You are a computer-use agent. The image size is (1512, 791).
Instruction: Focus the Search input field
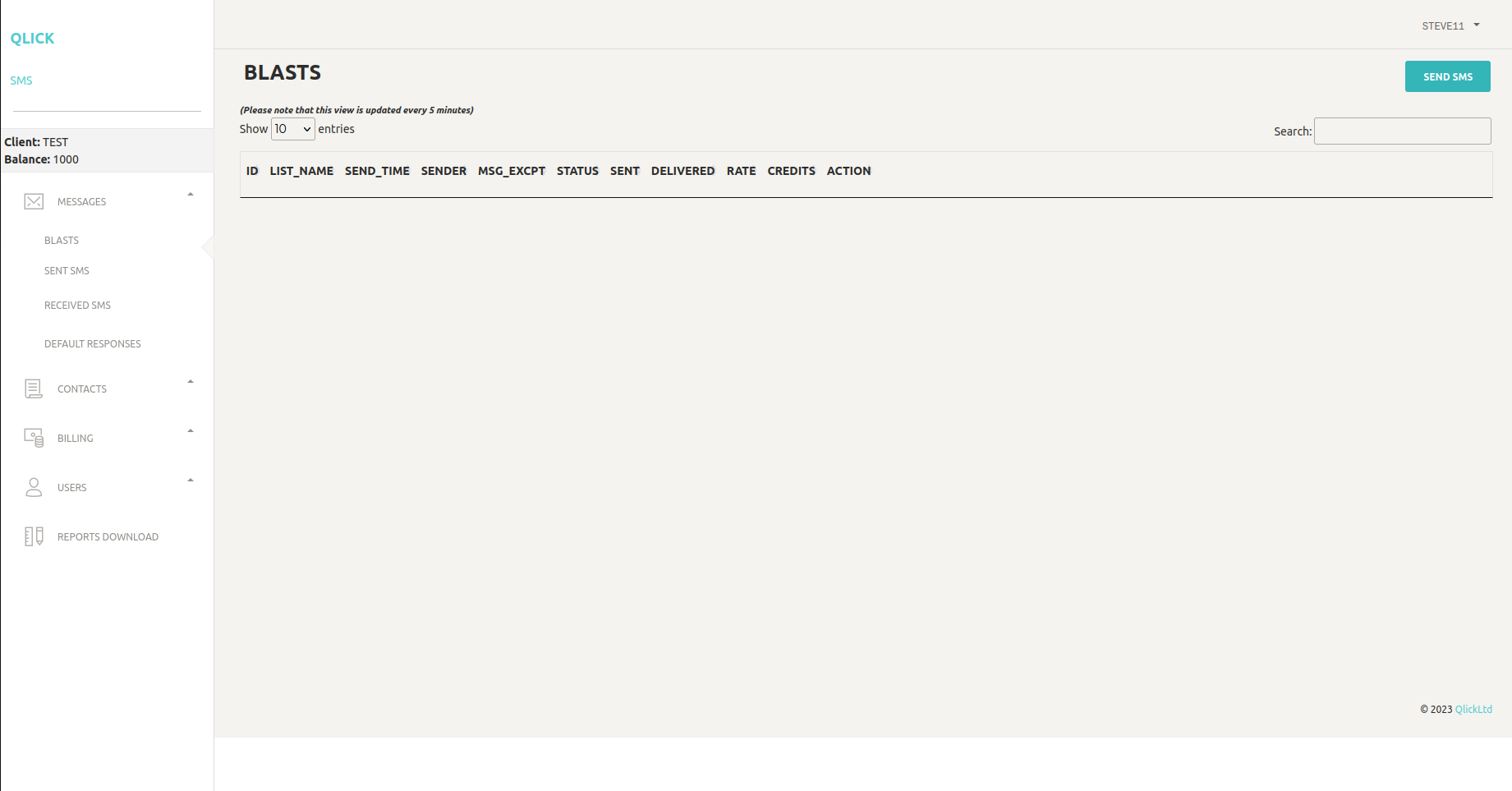click(1402, 131)
